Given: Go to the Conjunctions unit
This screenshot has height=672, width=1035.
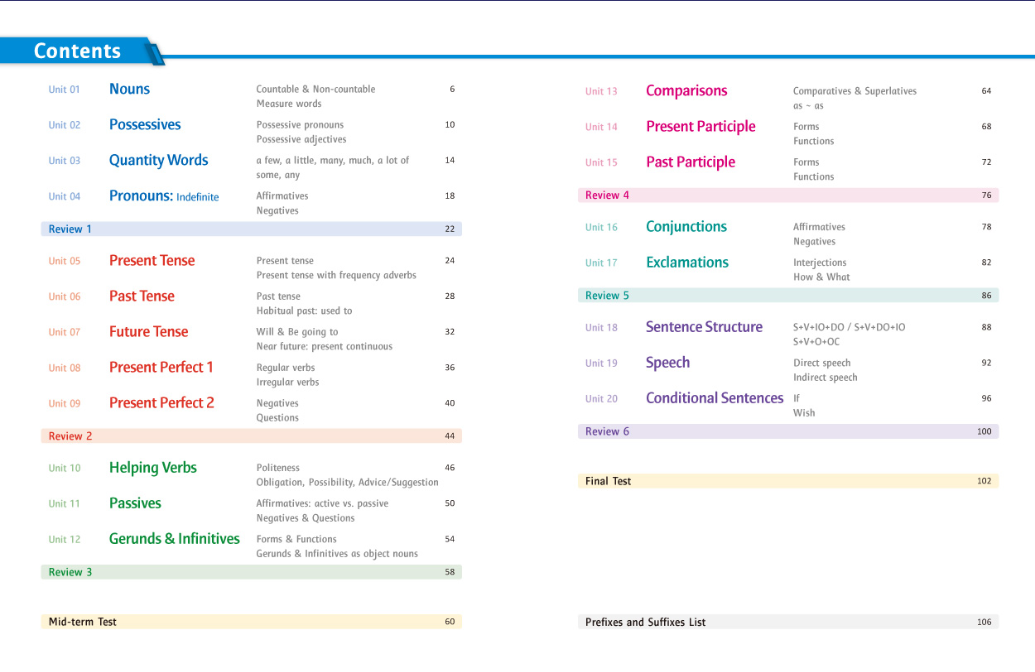Looking at the screenshot, I should coord(686,227).
